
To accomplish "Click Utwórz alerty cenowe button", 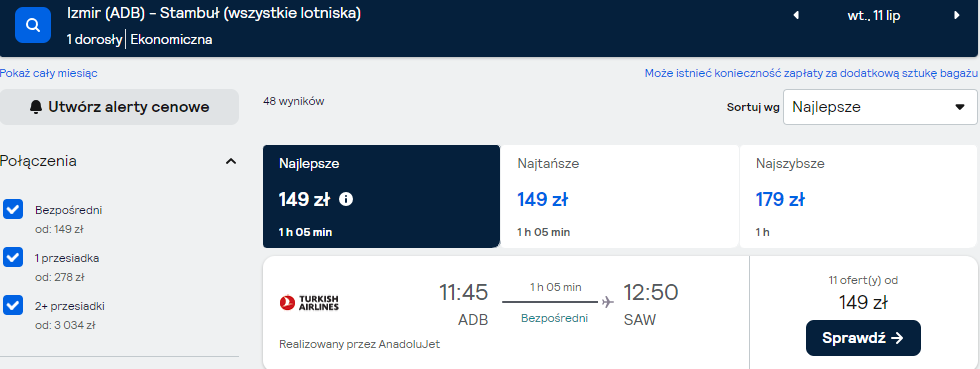I will pos(119,107).
